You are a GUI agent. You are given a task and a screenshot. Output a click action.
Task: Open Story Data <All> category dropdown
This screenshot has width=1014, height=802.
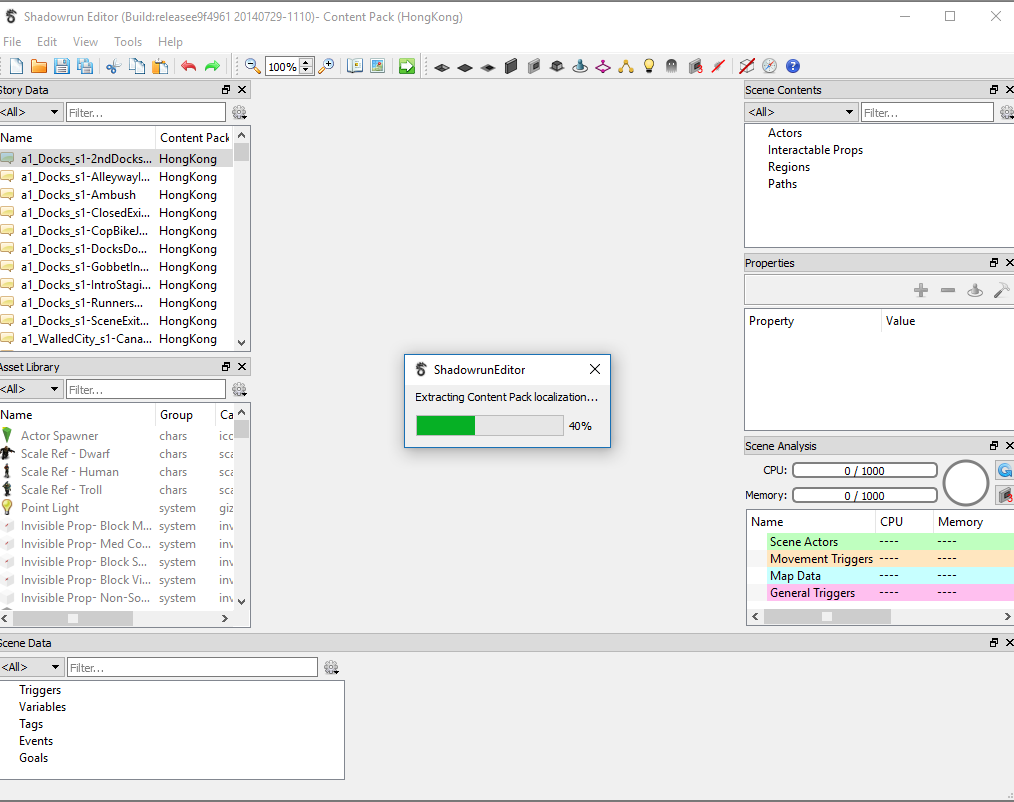click(31, 113)
